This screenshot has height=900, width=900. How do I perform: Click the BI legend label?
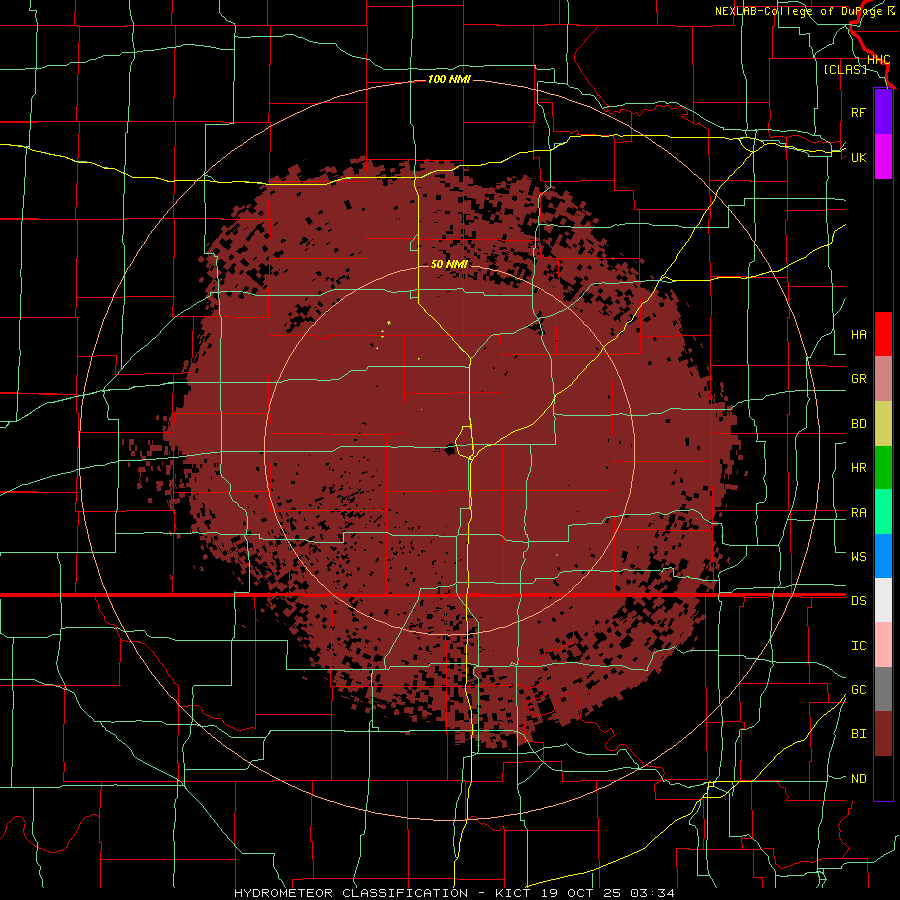point(858,734)
